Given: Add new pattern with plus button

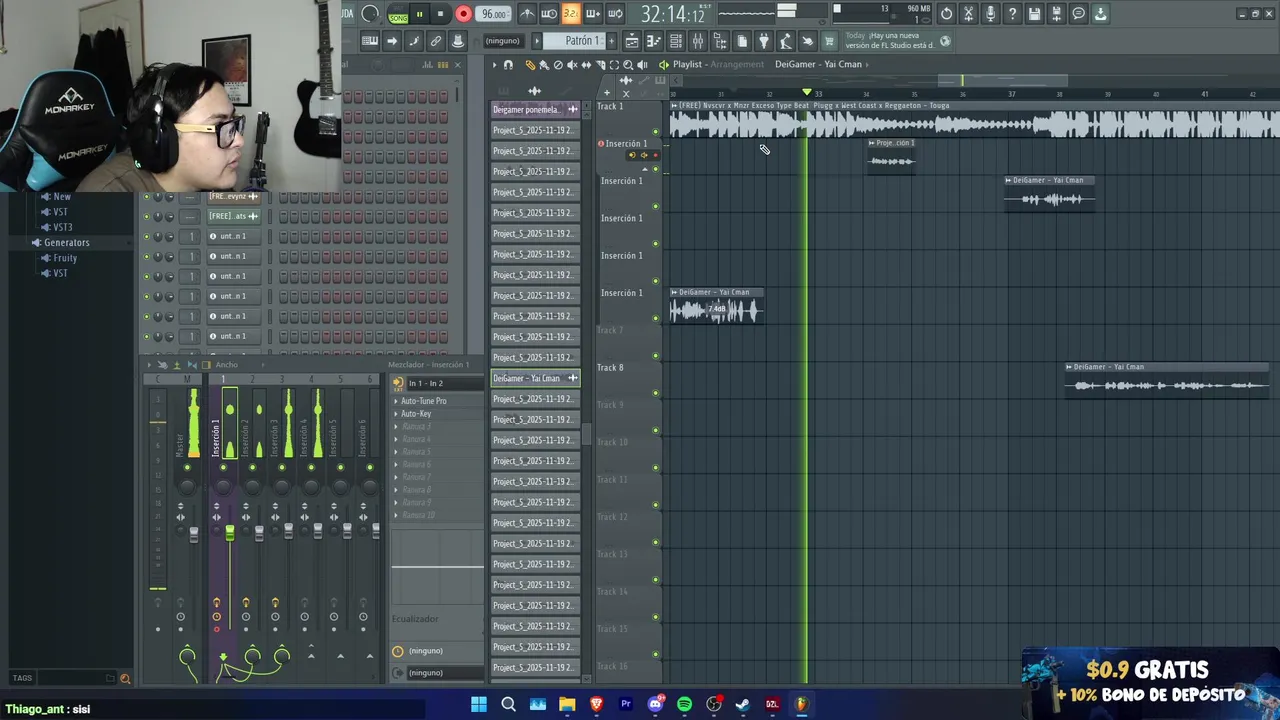Looking at the screenshot, I should click(610, 41).
